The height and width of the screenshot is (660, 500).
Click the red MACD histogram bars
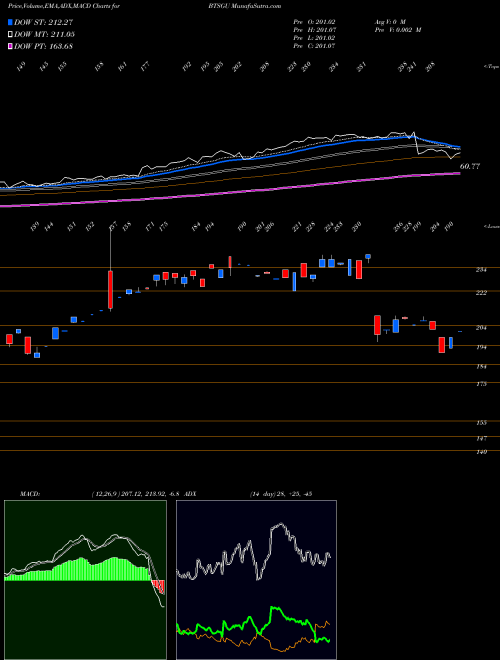click(158, 586)
